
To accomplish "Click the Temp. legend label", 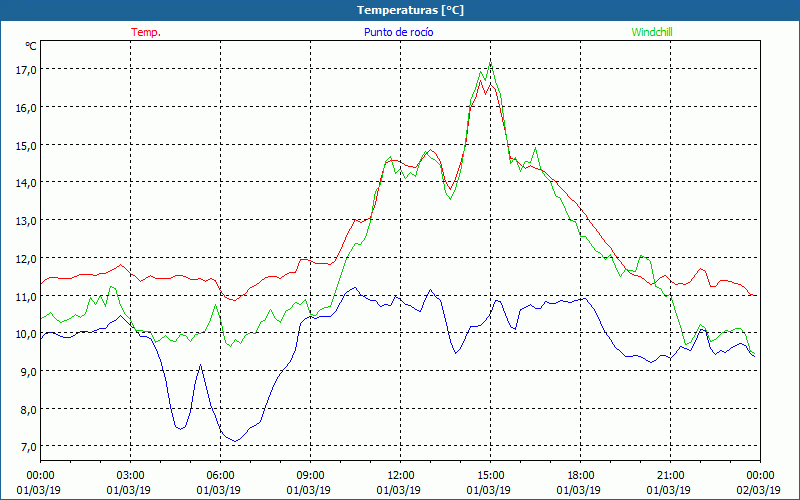I will tap(146, 32).
